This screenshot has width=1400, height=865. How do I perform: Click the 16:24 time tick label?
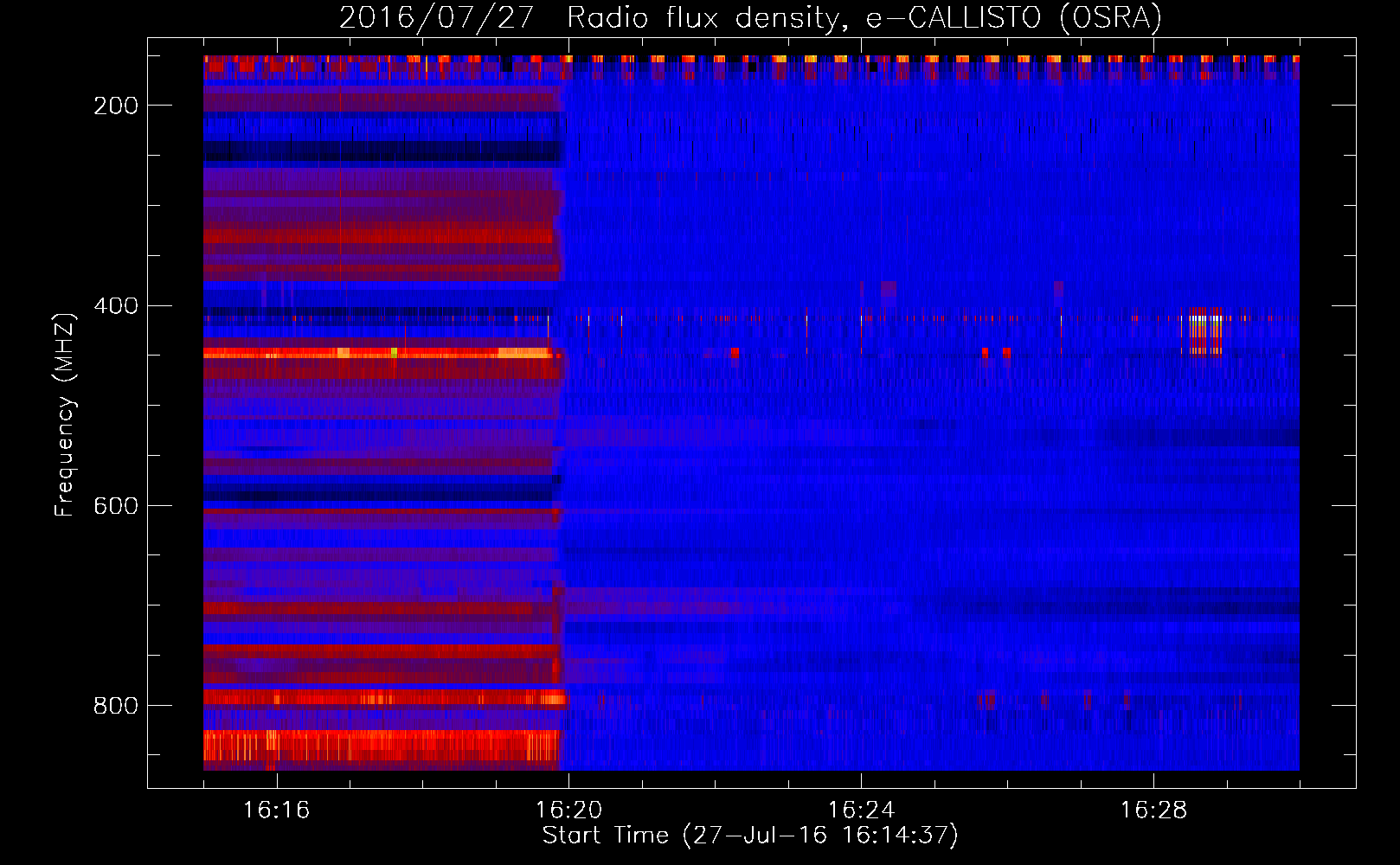(861, 810)
